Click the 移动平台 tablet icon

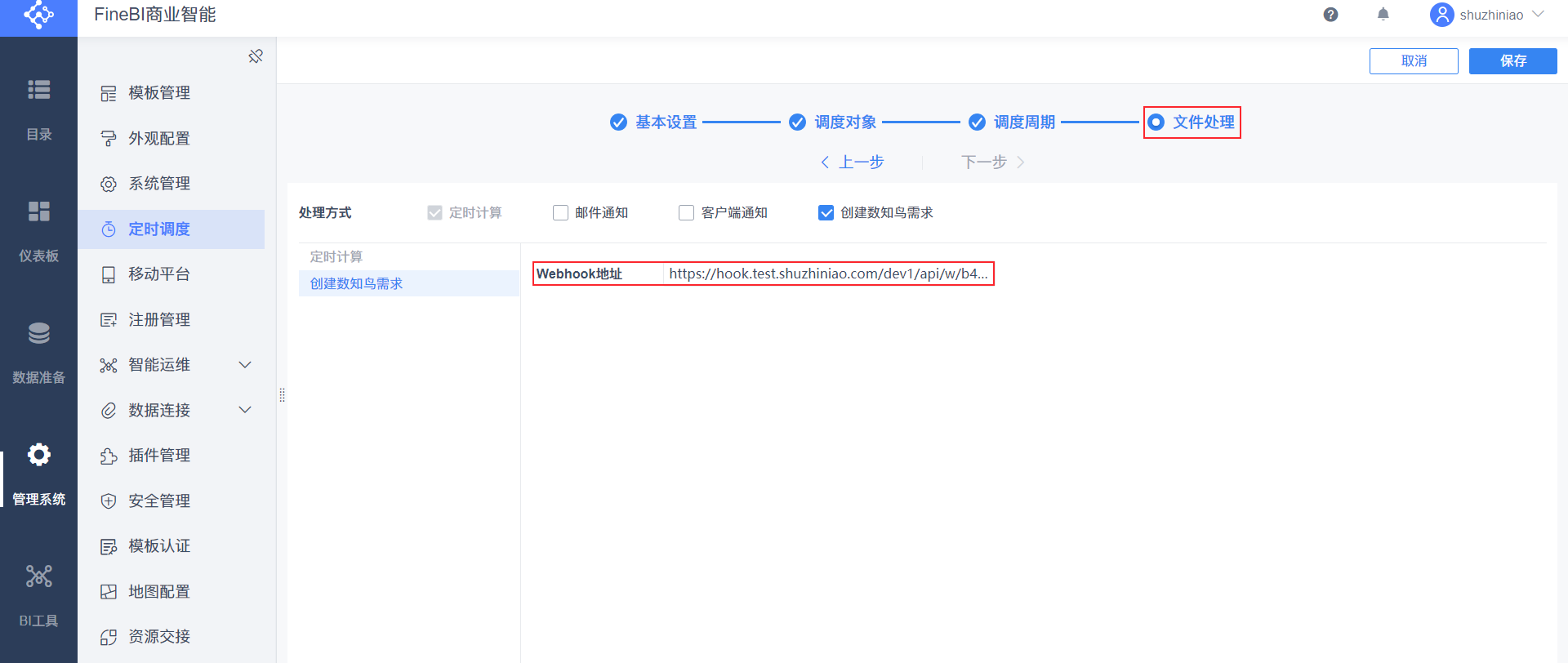tap(108, 274)
